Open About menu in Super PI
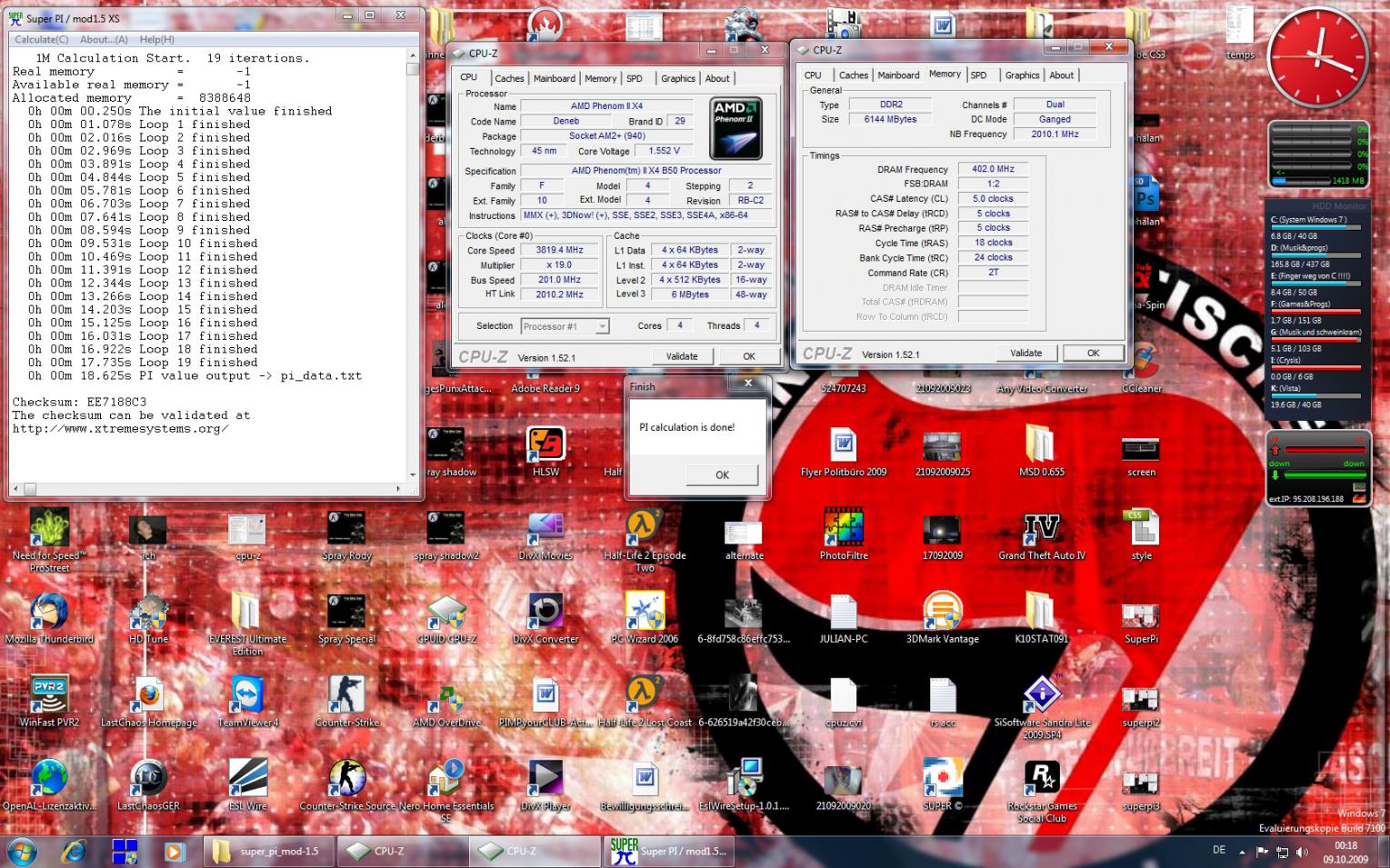The height and width of the screenshot is (868, 1390). tap(104, 39)
